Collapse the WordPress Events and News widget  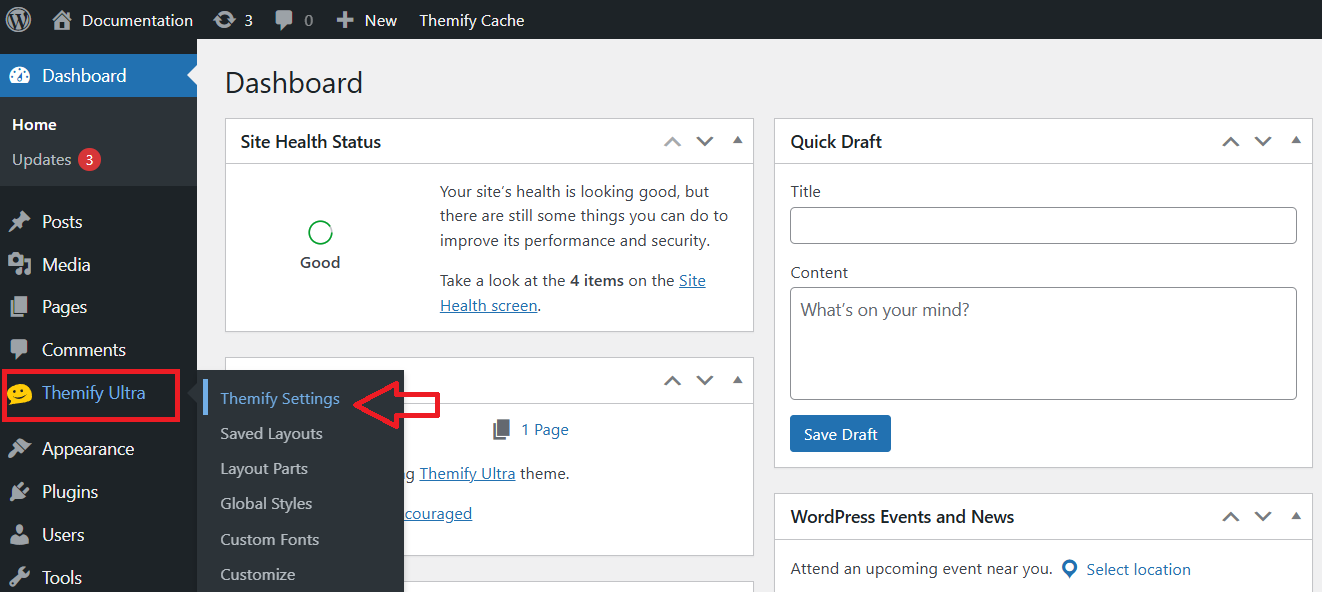(x=1295, y=516)
